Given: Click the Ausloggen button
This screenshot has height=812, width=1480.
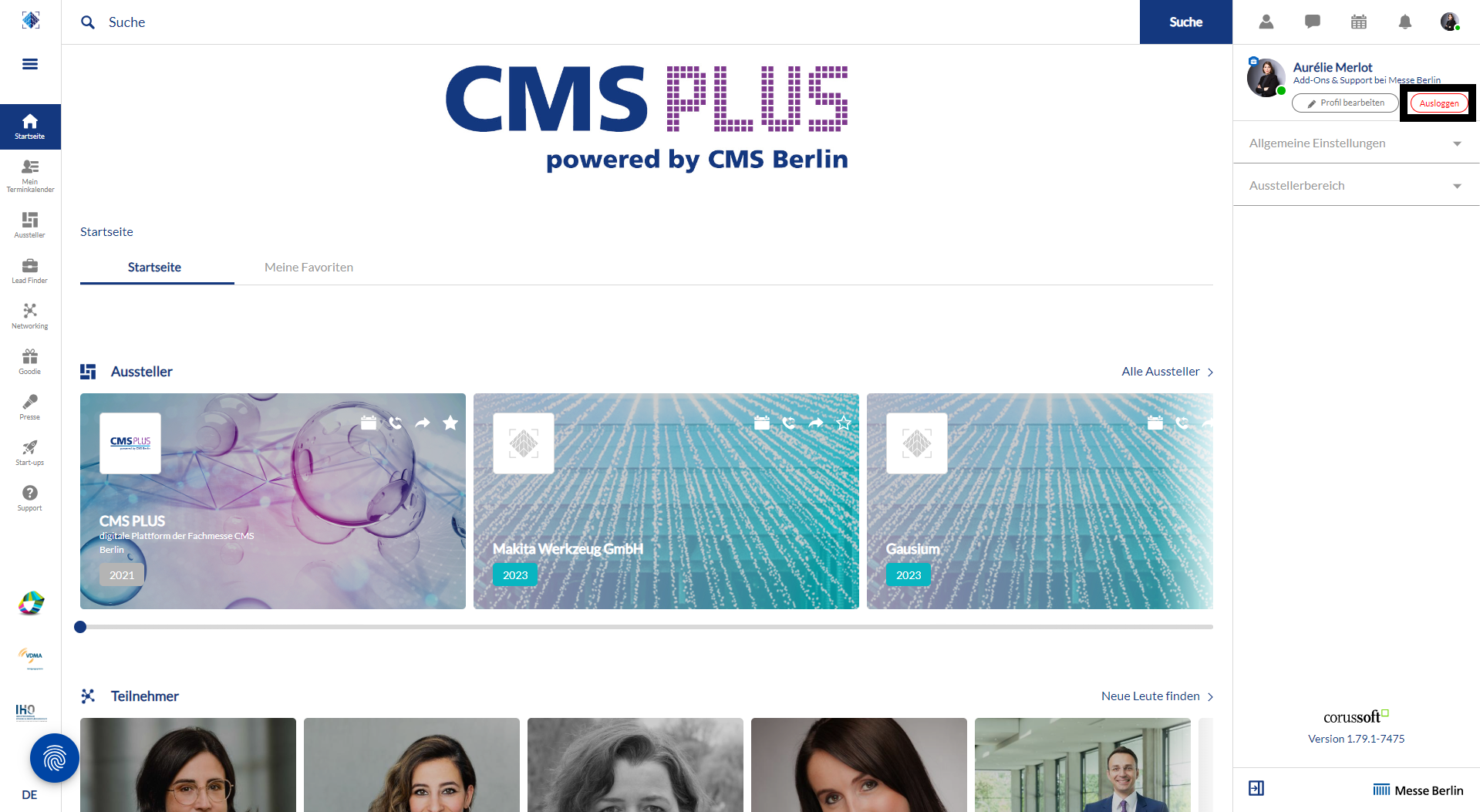Looking at the screenshot, I should click(1438, 103).
